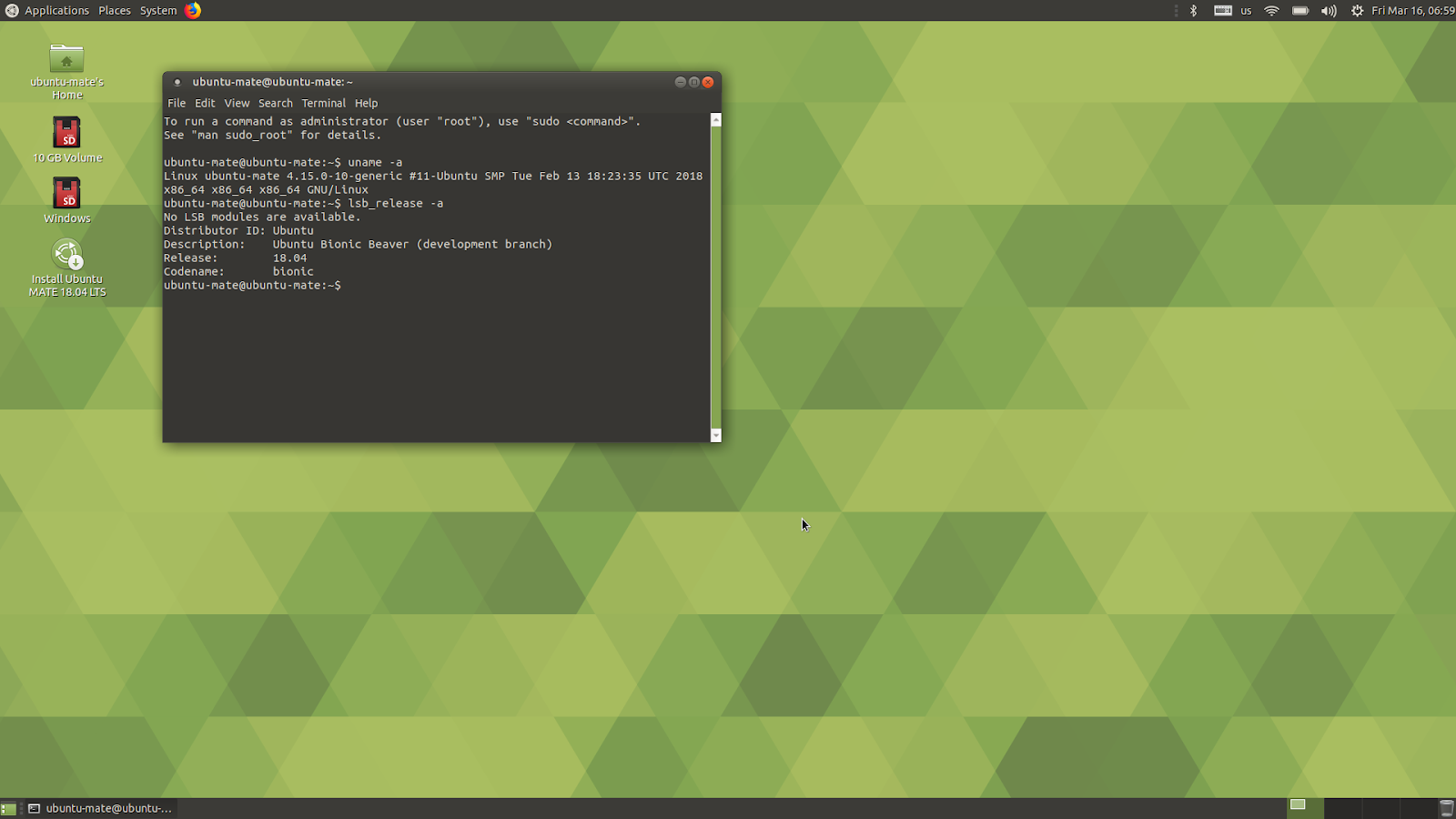Open the Trash from the bottom panel
This screenshot has width=1456, height=819.
[1446, 807]
